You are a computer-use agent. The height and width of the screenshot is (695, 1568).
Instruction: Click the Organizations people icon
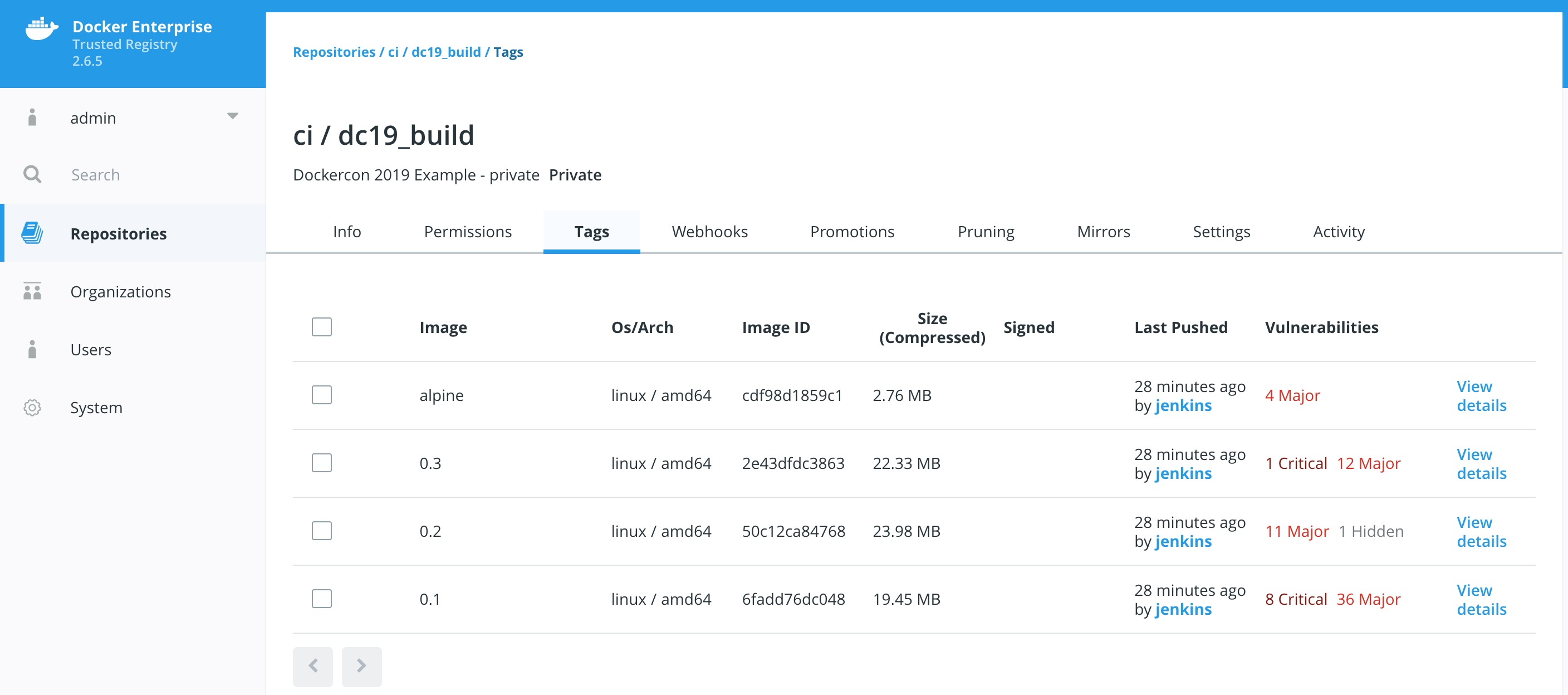[32, 291]
